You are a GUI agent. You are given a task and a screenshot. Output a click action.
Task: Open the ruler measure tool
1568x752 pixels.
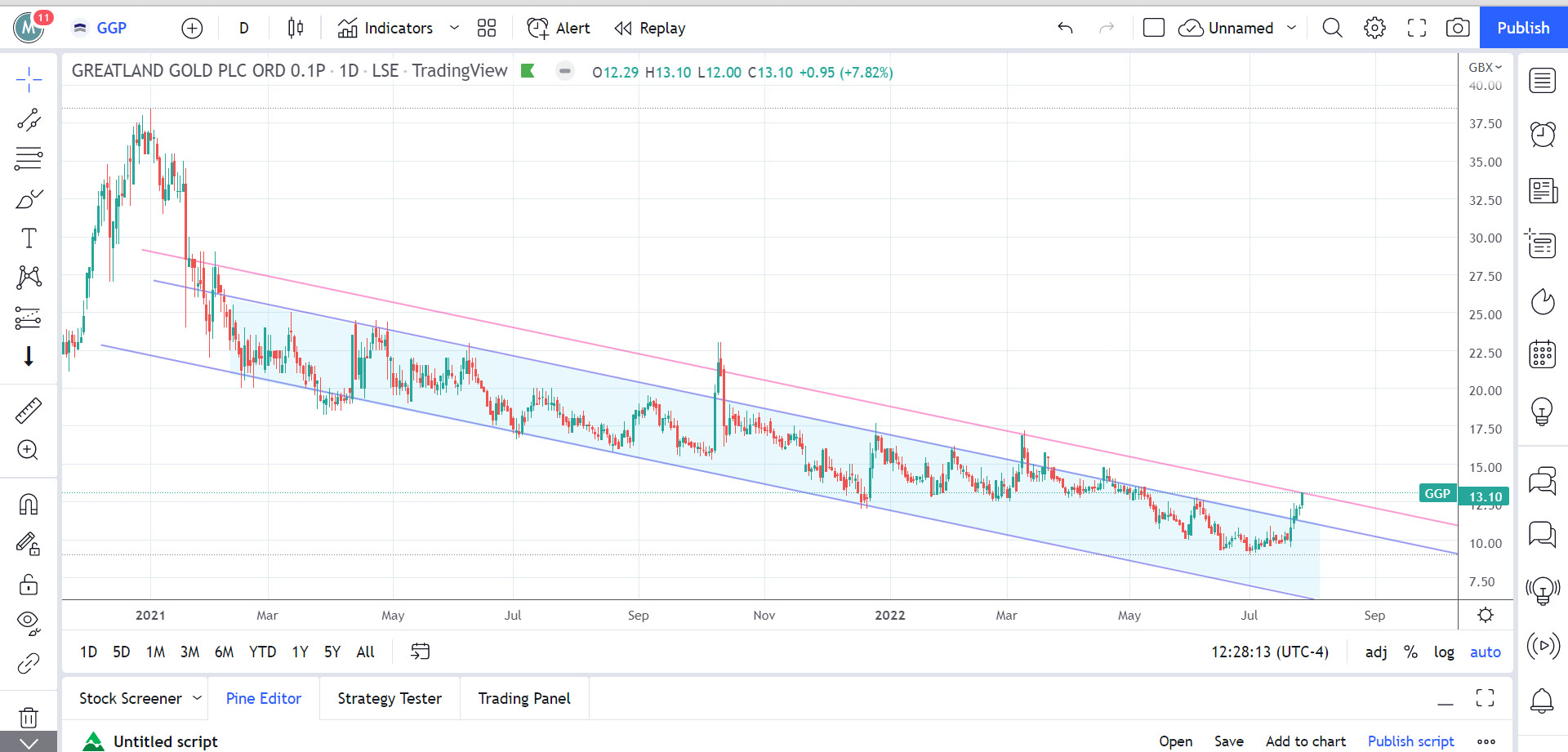29,411
